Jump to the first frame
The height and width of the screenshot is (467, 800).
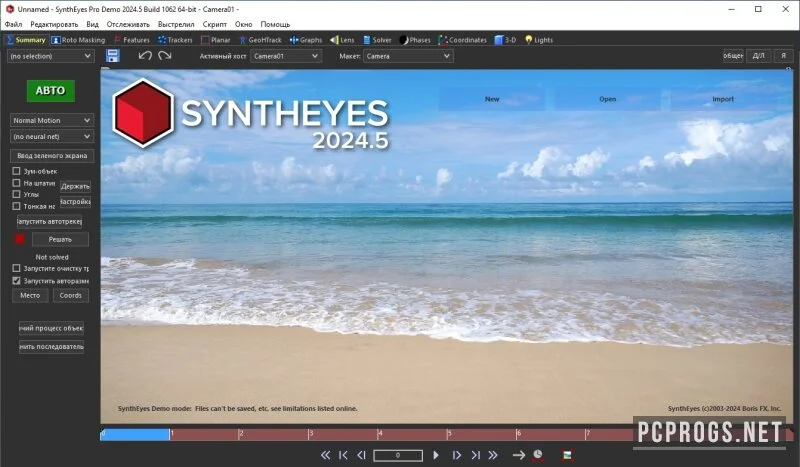(343, 455)
